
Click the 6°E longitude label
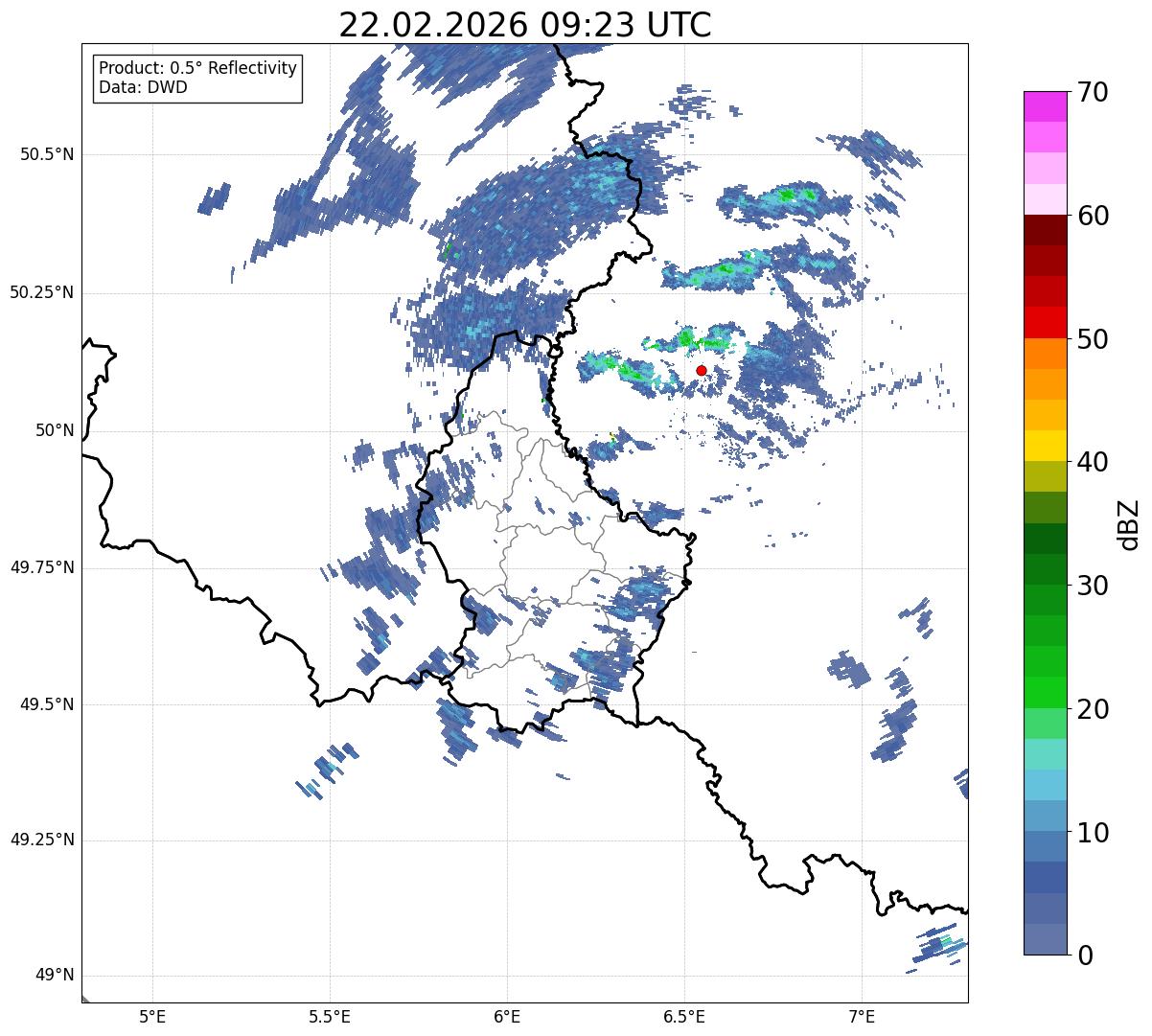(507, 1017)
